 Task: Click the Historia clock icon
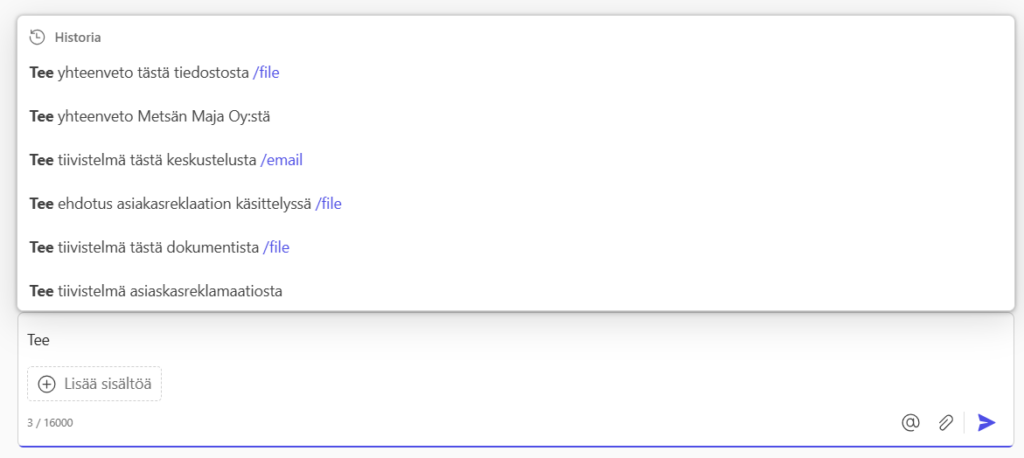point(37,37)
